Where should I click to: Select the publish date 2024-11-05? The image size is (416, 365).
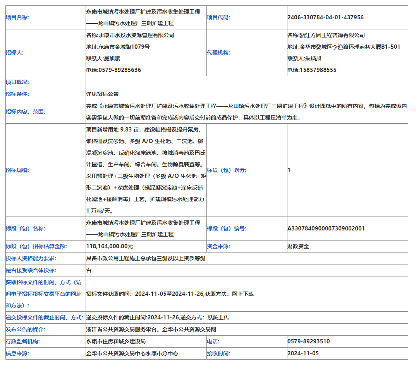coord(303,353)
